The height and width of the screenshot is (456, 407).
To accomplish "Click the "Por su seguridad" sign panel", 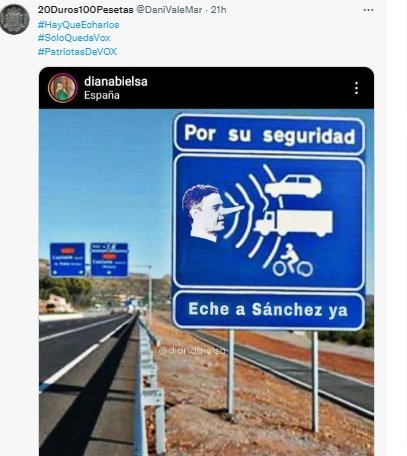I will pyautogui.click(x=269, y=134).
